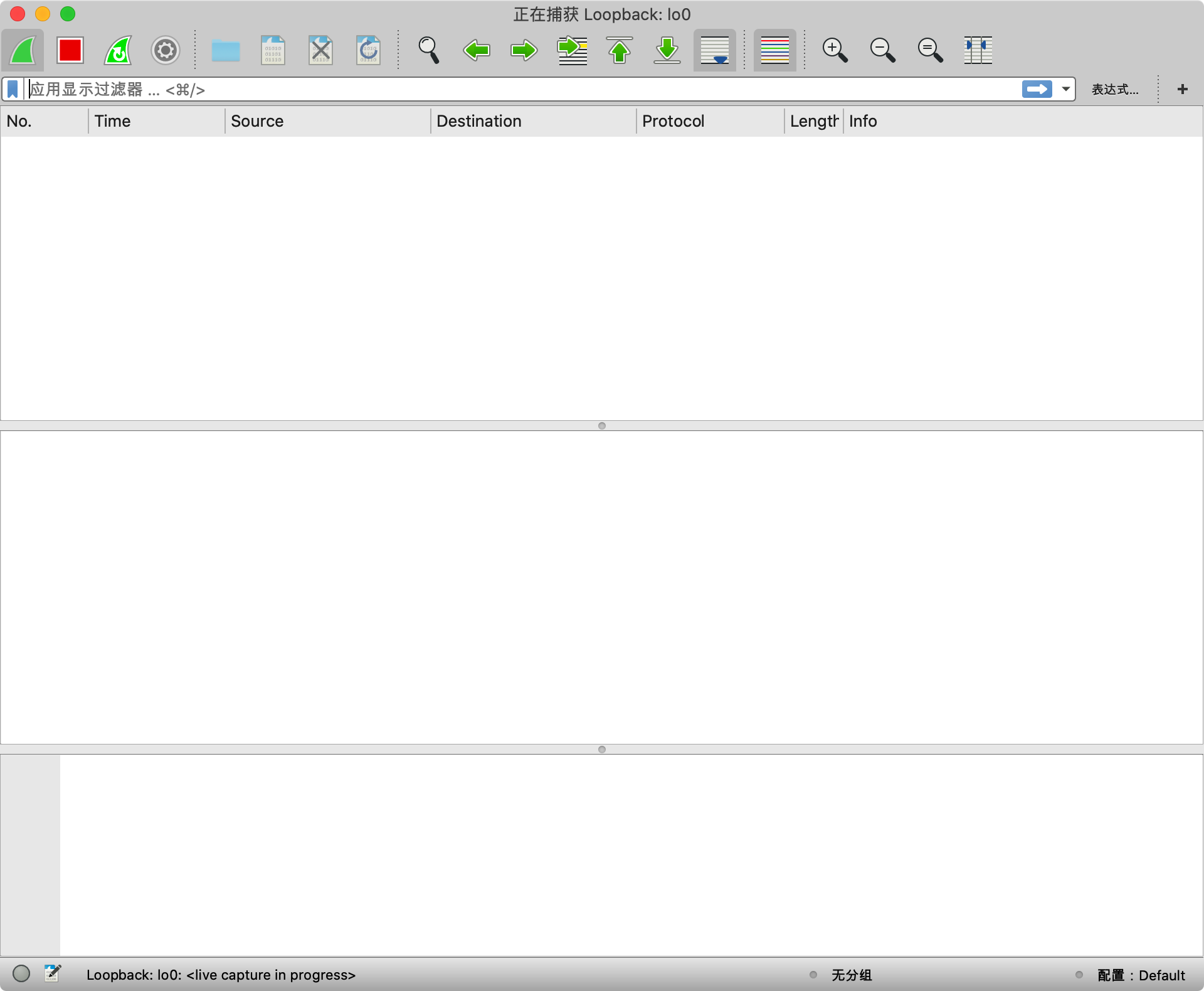Stop the running packet capture
Viewport: 1204px width, 991px height.
[70, 50]
